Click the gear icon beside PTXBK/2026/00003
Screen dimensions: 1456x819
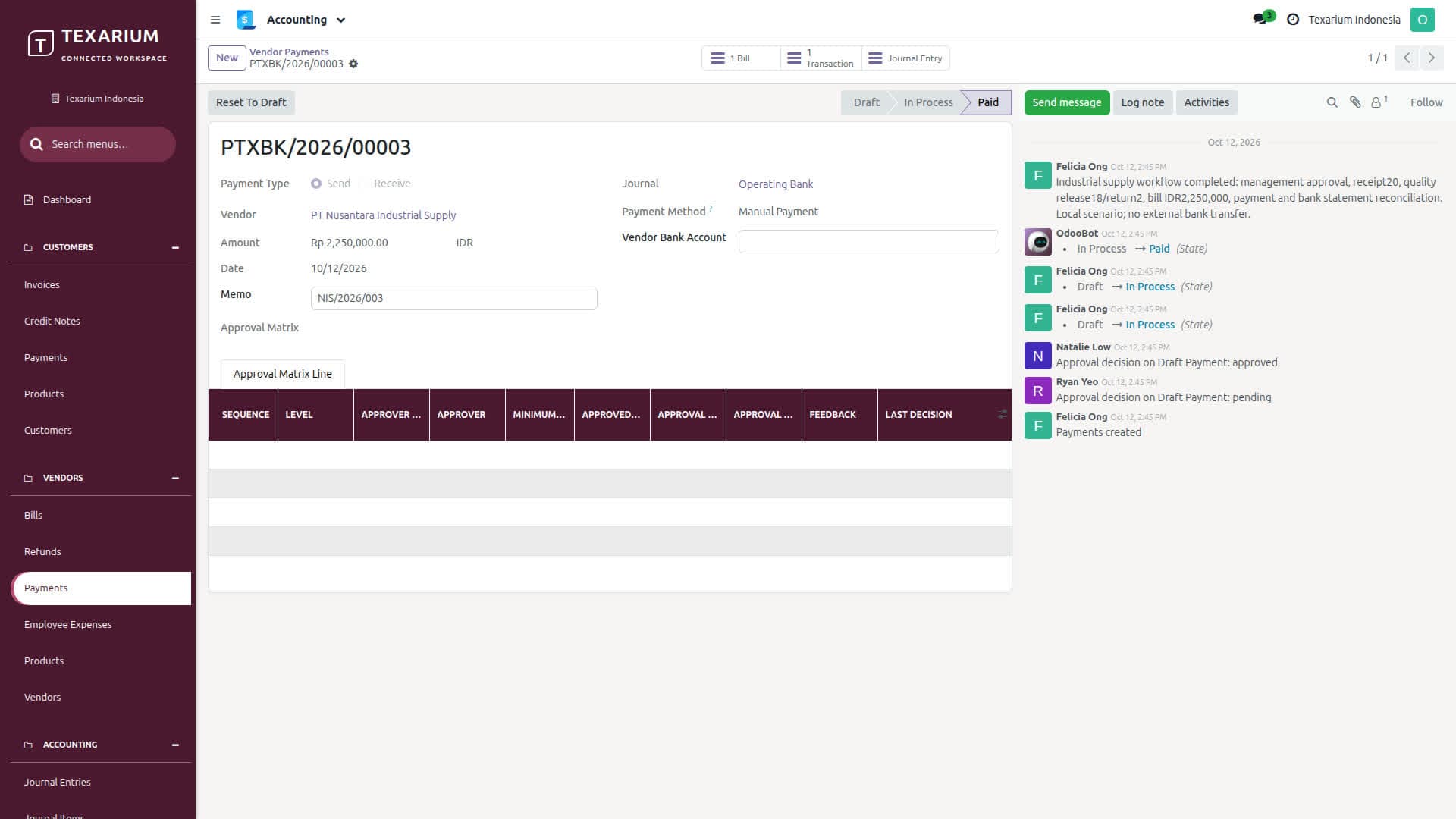click(x=353, y=64)
